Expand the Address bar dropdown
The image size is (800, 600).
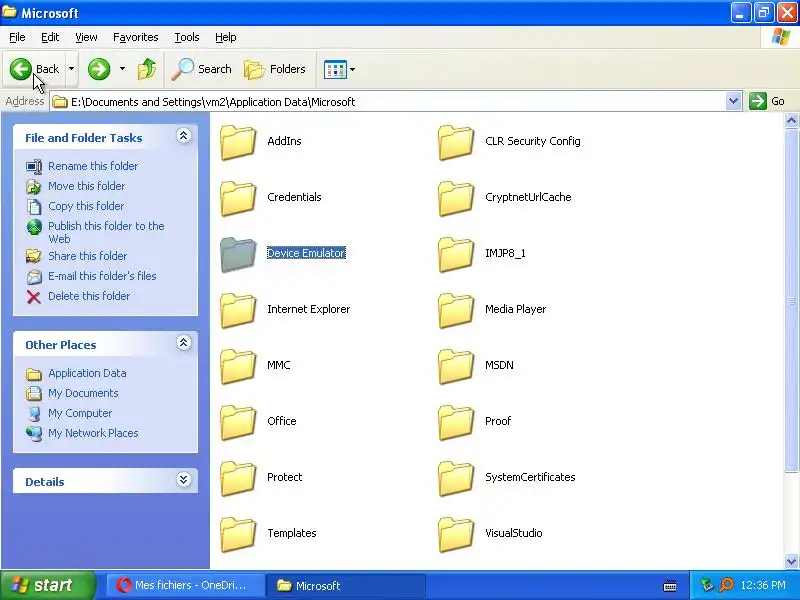[733, 102]
